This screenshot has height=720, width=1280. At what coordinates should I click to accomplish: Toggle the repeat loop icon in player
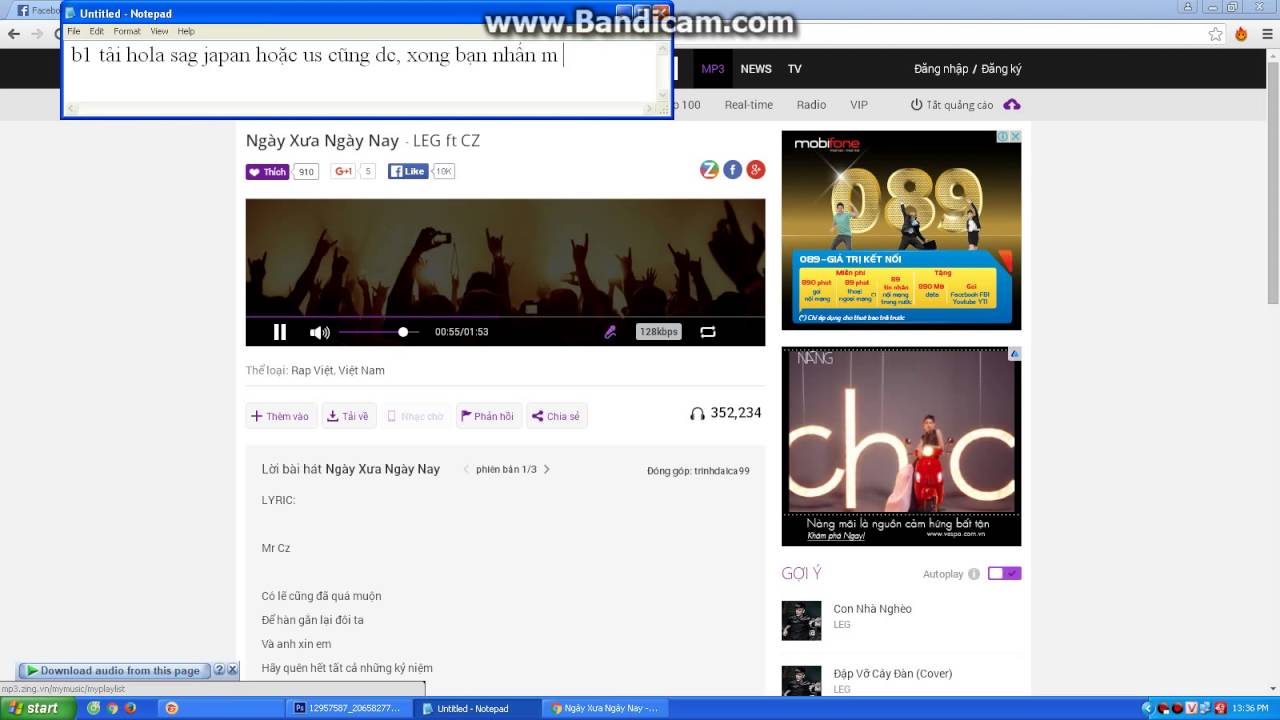tap(708, 332)
